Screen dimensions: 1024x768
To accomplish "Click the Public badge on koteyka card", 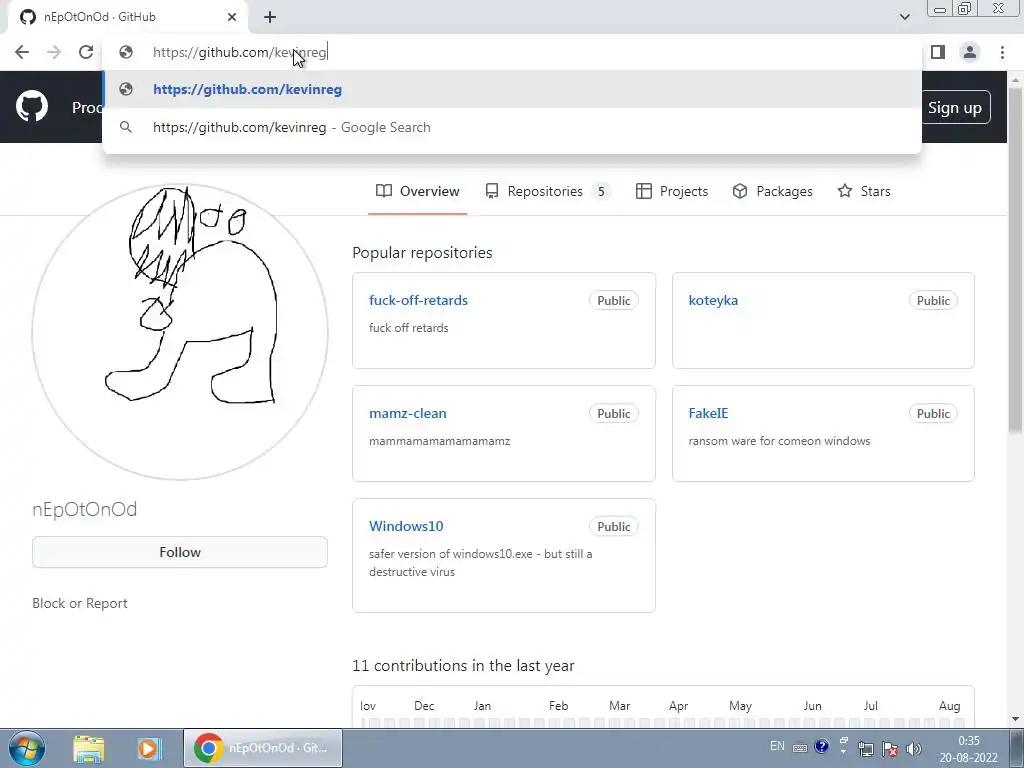I will [x=933, y=300].
